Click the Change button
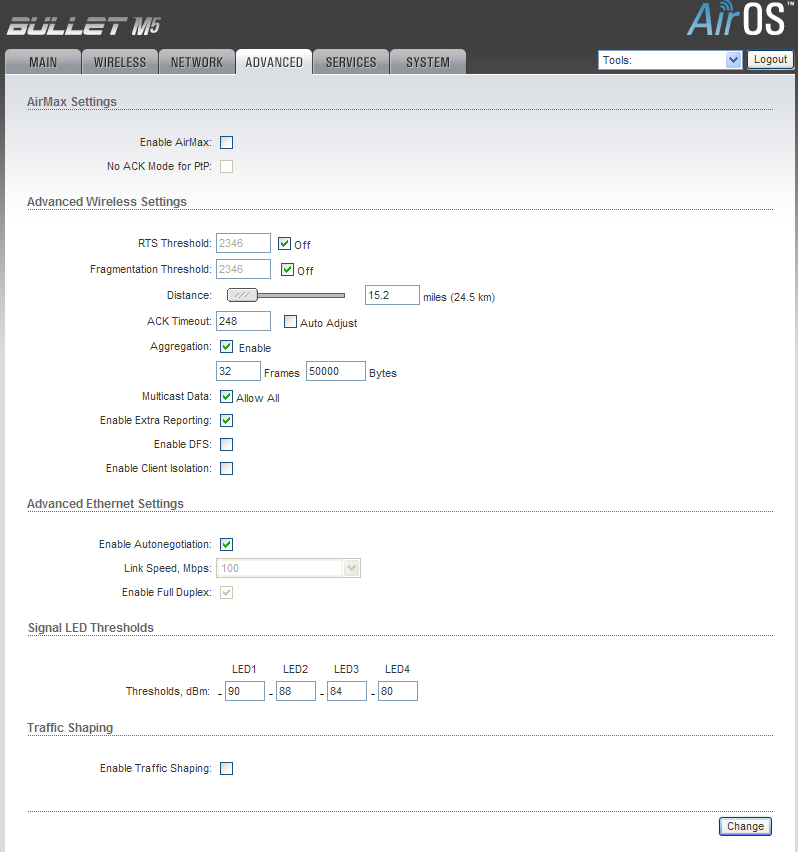 [x=745, y=826]
